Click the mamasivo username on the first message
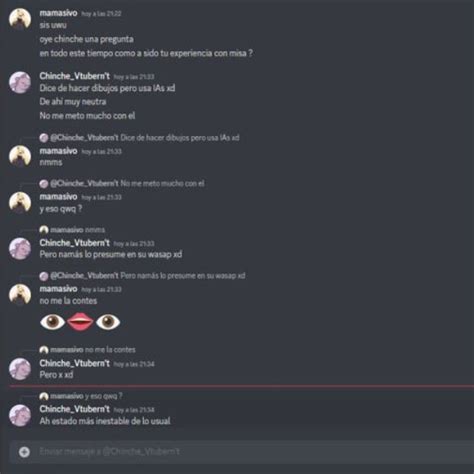This screenshot has height=474, width=474. pos(58,13)
